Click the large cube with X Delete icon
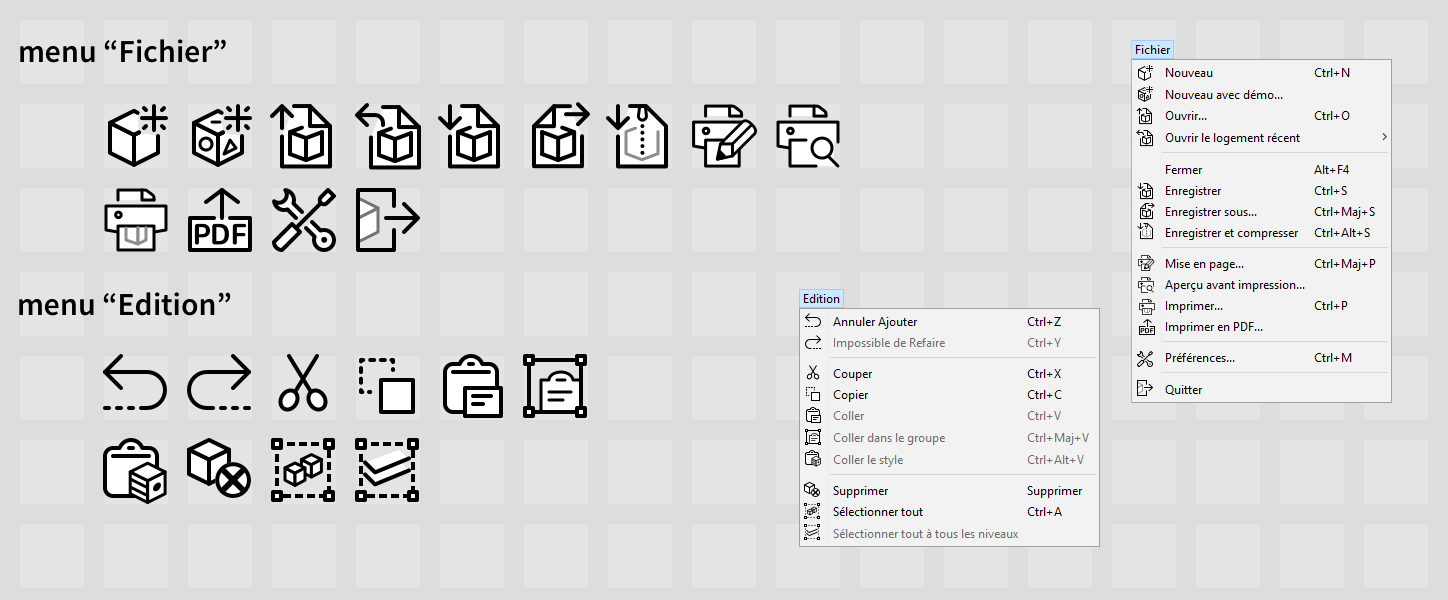This screenshot has width=1448, height=600. tap(219, 469)
